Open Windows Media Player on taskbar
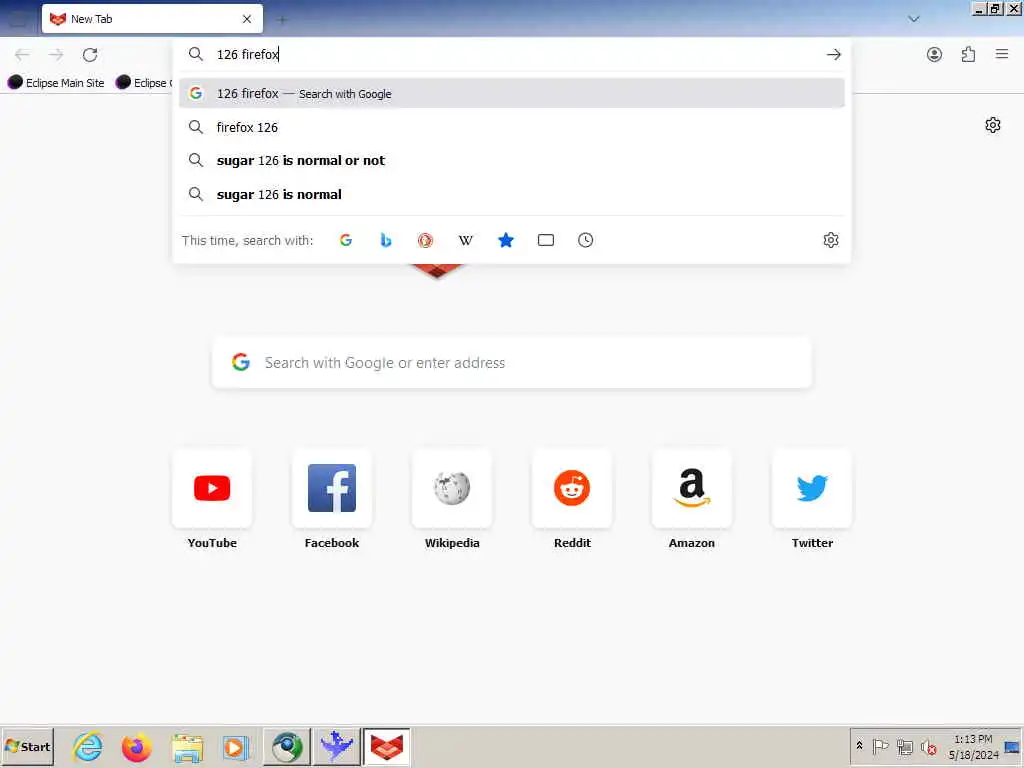 coord(235,746)
